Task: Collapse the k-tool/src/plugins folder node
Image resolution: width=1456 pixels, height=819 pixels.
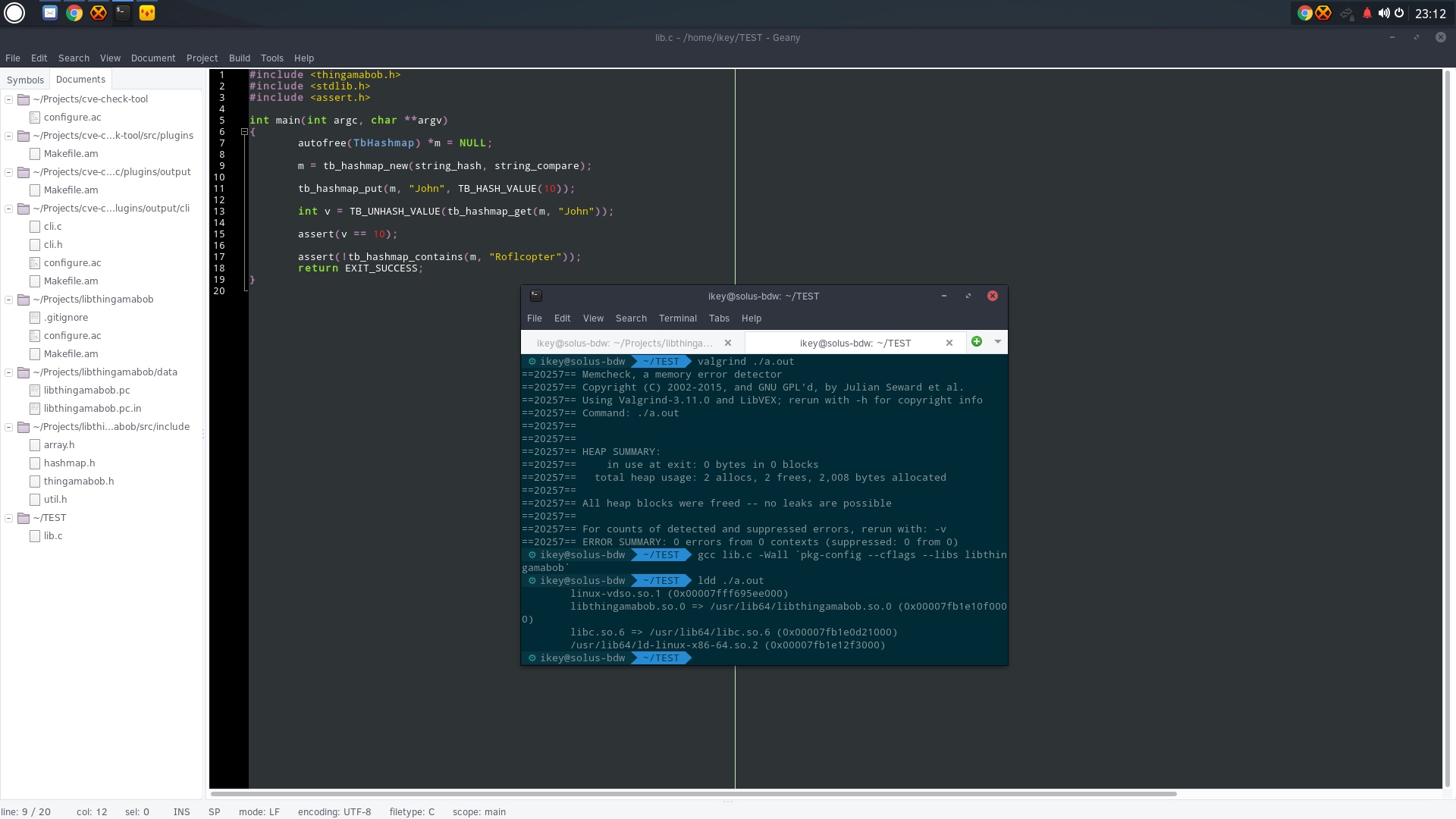Action: coord(8,136)
